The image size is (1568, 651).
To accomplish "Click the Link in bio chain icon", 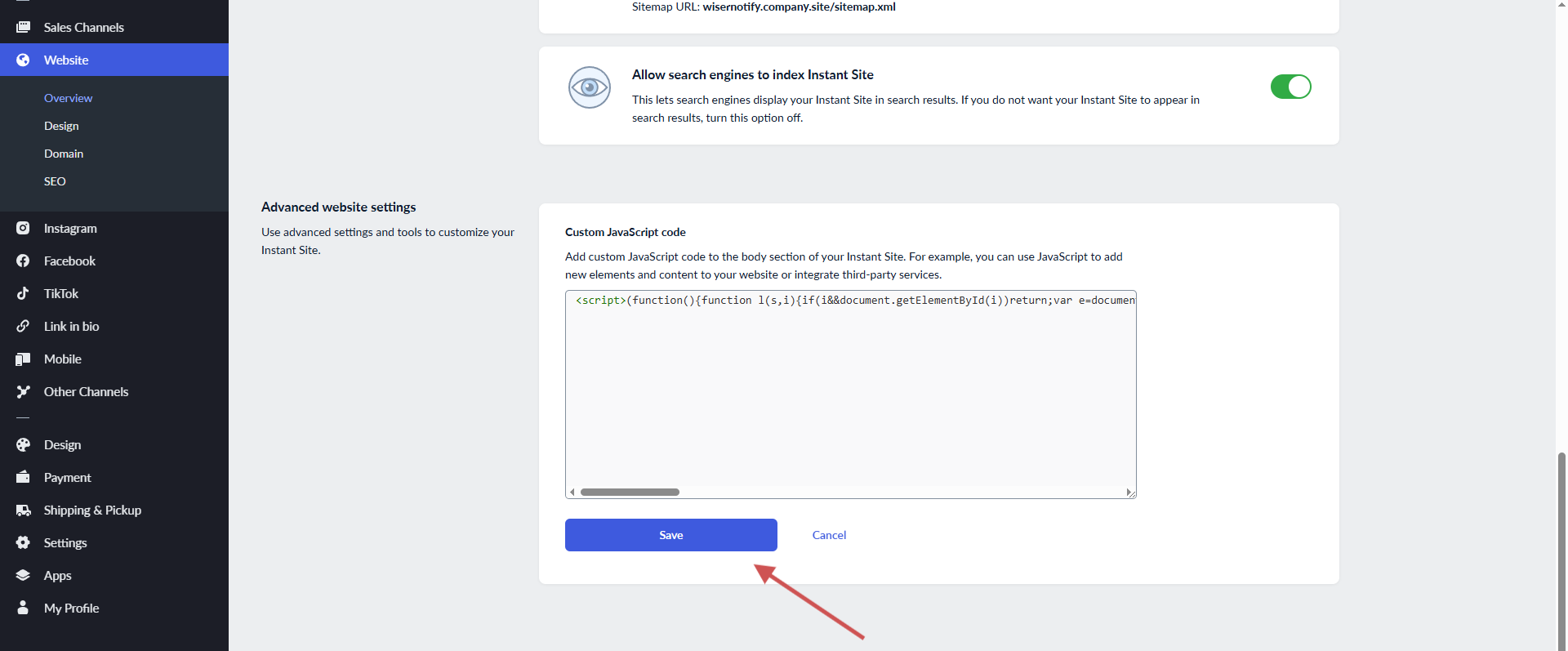I will [x=23, y=327].
